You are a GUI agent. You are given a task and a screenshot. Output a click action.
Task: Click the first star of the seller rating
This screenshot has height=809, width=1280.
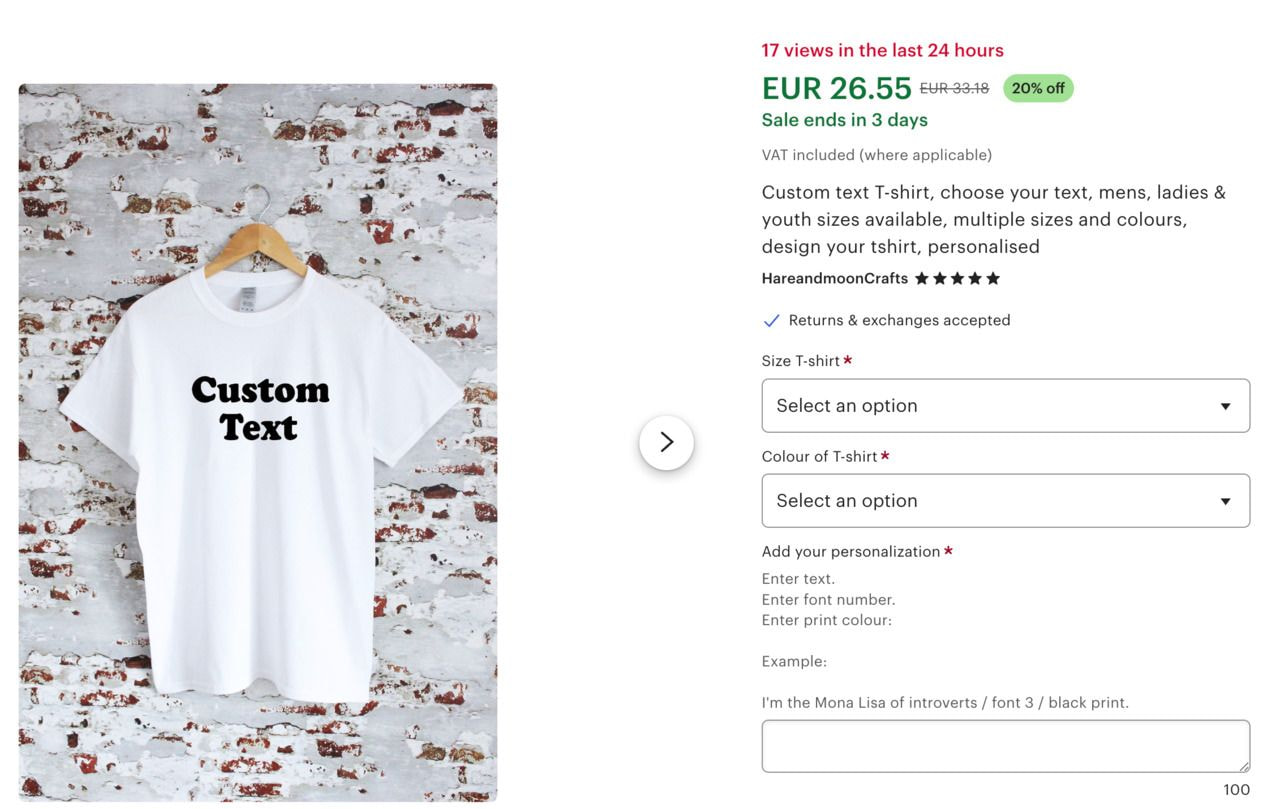tap(921, 278)
